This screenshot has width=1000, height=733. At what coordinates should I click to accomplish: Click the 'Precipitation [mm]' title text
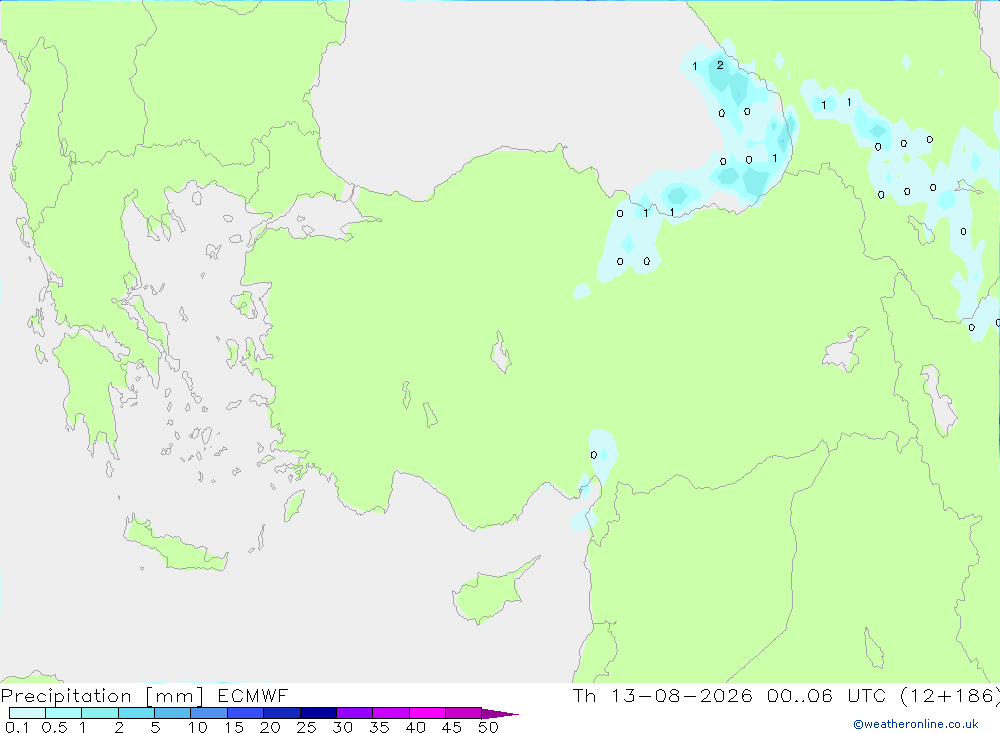(x=102, y=695)
